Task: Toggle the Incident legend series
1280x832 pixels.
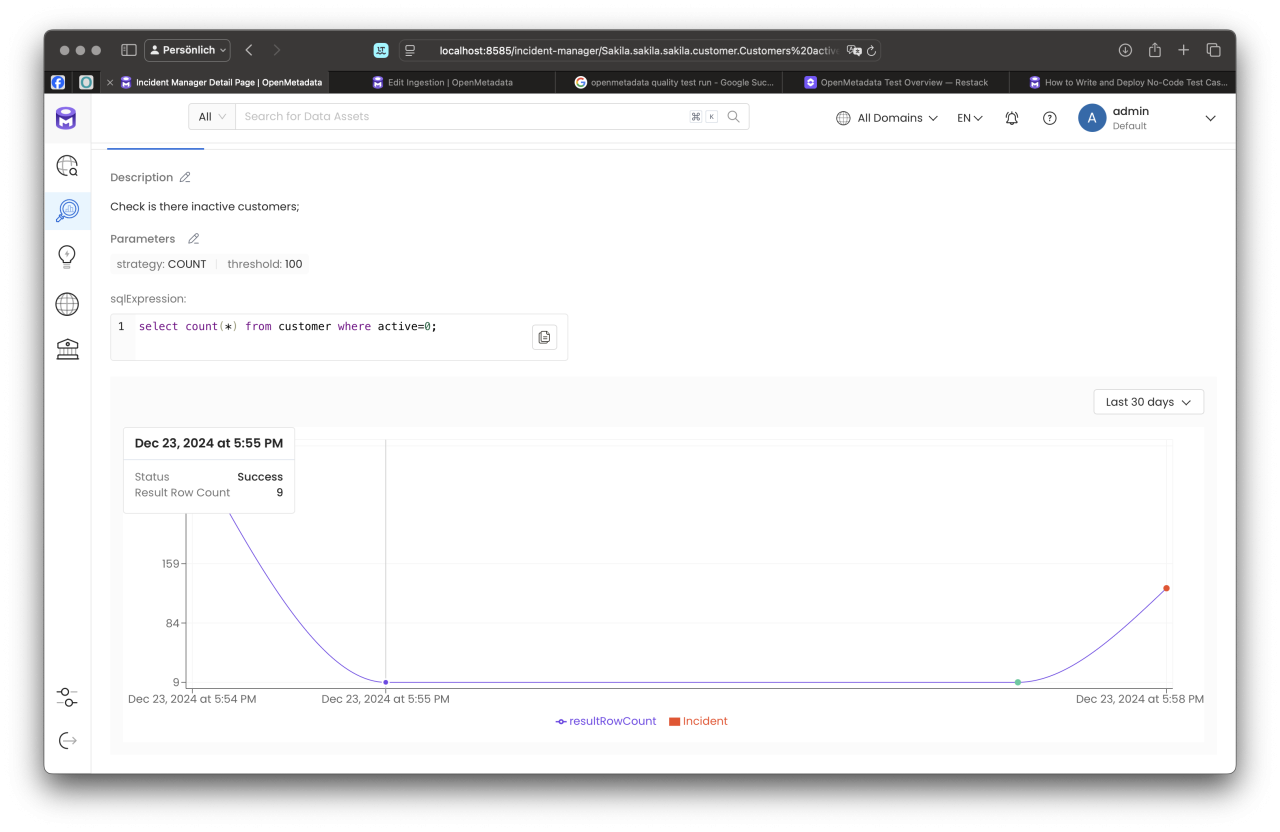Action: (698, 721)
